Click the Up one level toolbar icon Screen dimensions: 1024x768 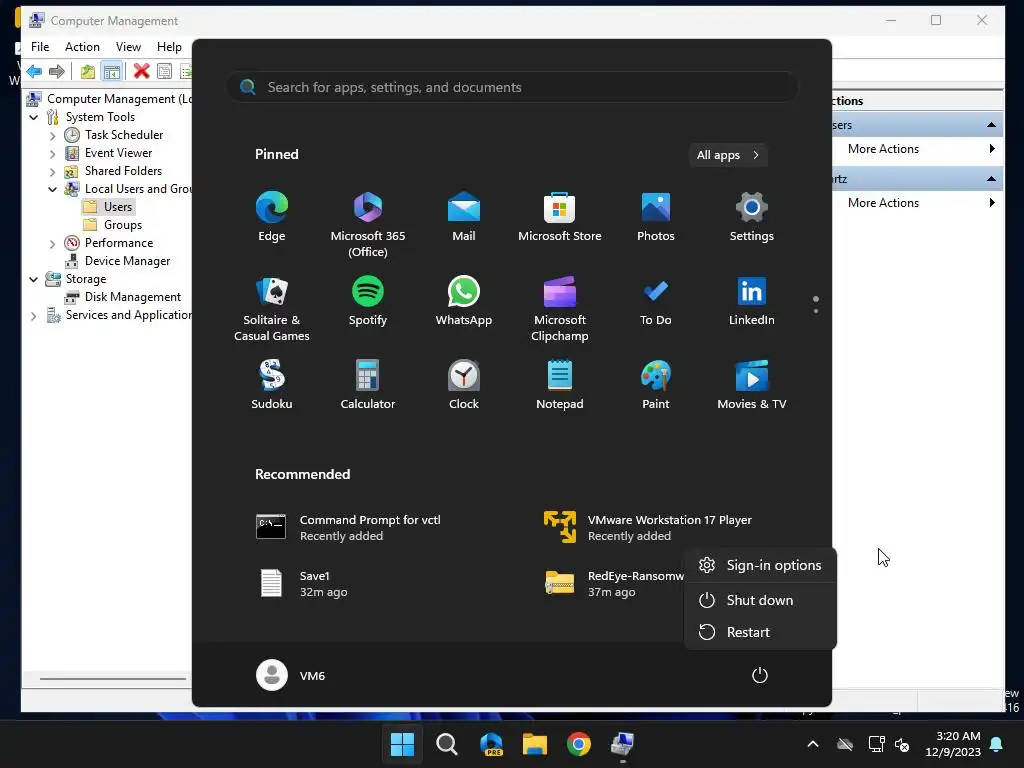click(88, 71)
